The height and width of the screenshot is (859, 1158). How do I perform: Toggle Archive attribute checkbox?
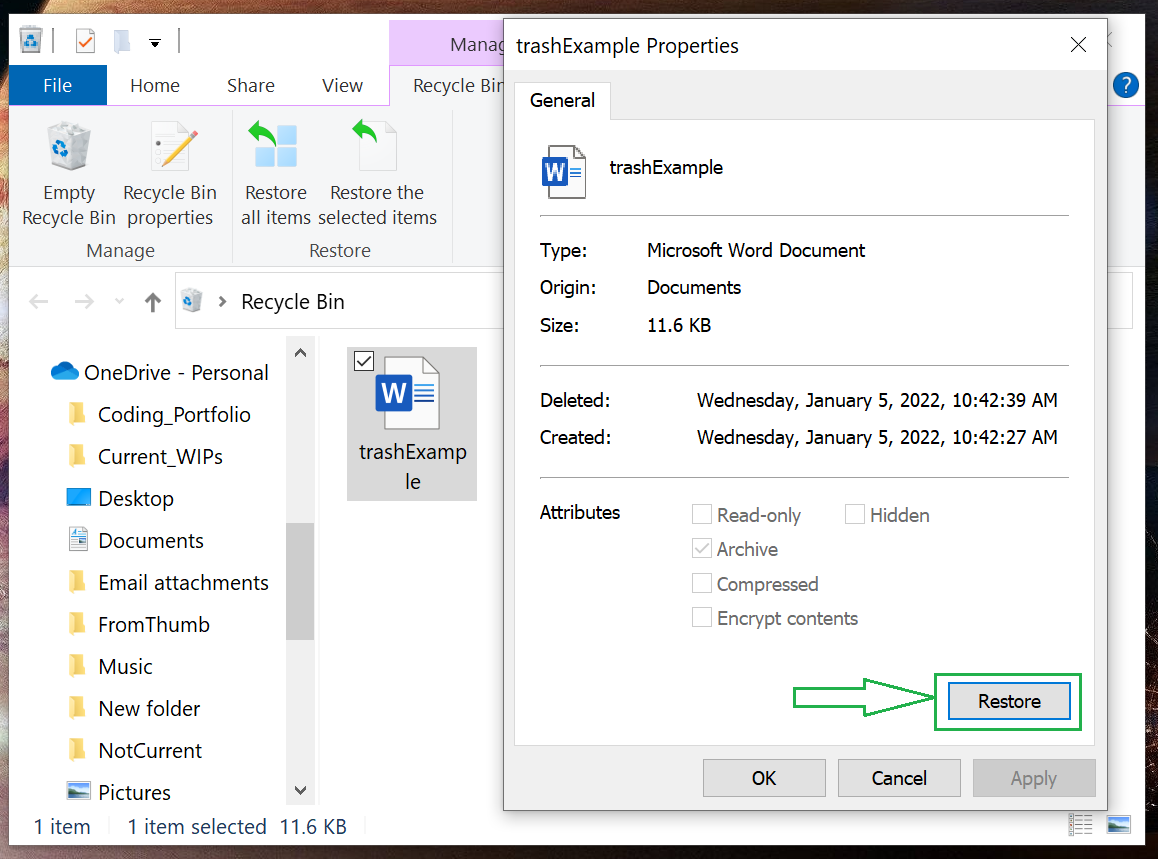coord(702,548)
